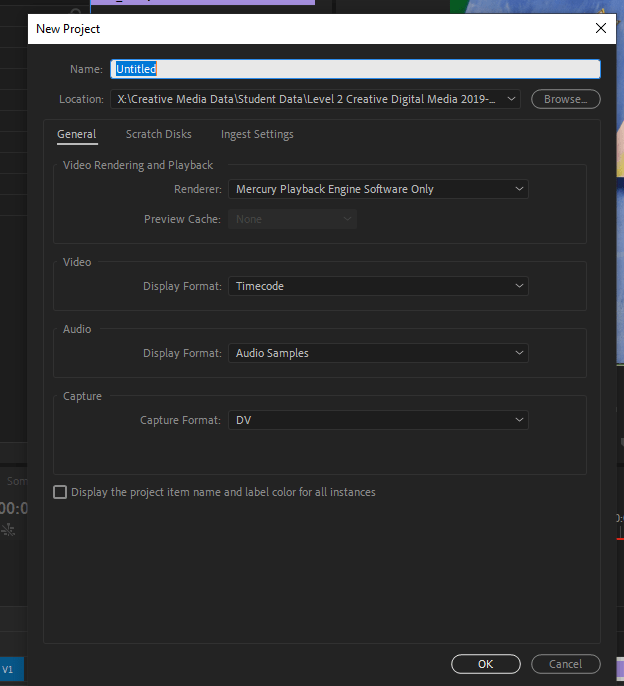The width and height of the screenshot is (624, 686).
Task: Click the timeline timecode behind the dialog
Action: tap(13, 508)
